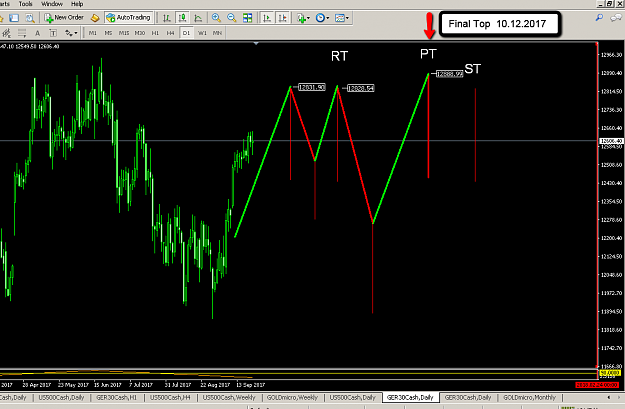
Task: Click the current price tag on price axis
Action: (x=611, y=141)
